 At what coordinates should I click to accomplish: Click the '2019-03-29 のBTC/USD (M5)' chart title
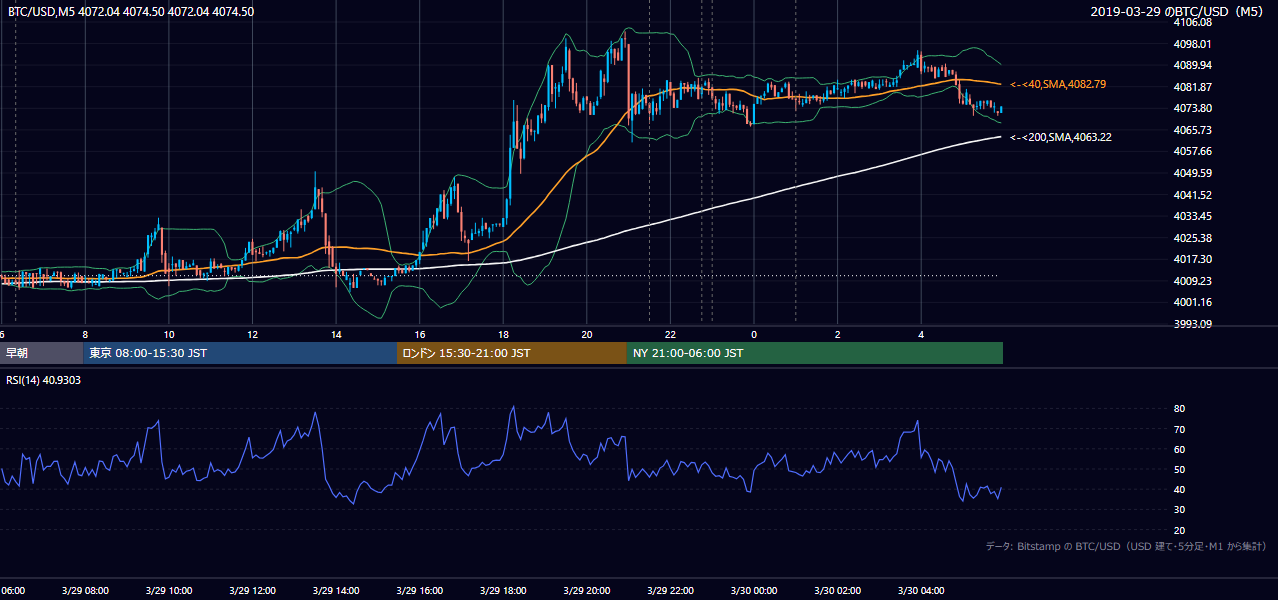pyautogui.click(x=1179, y=12)
